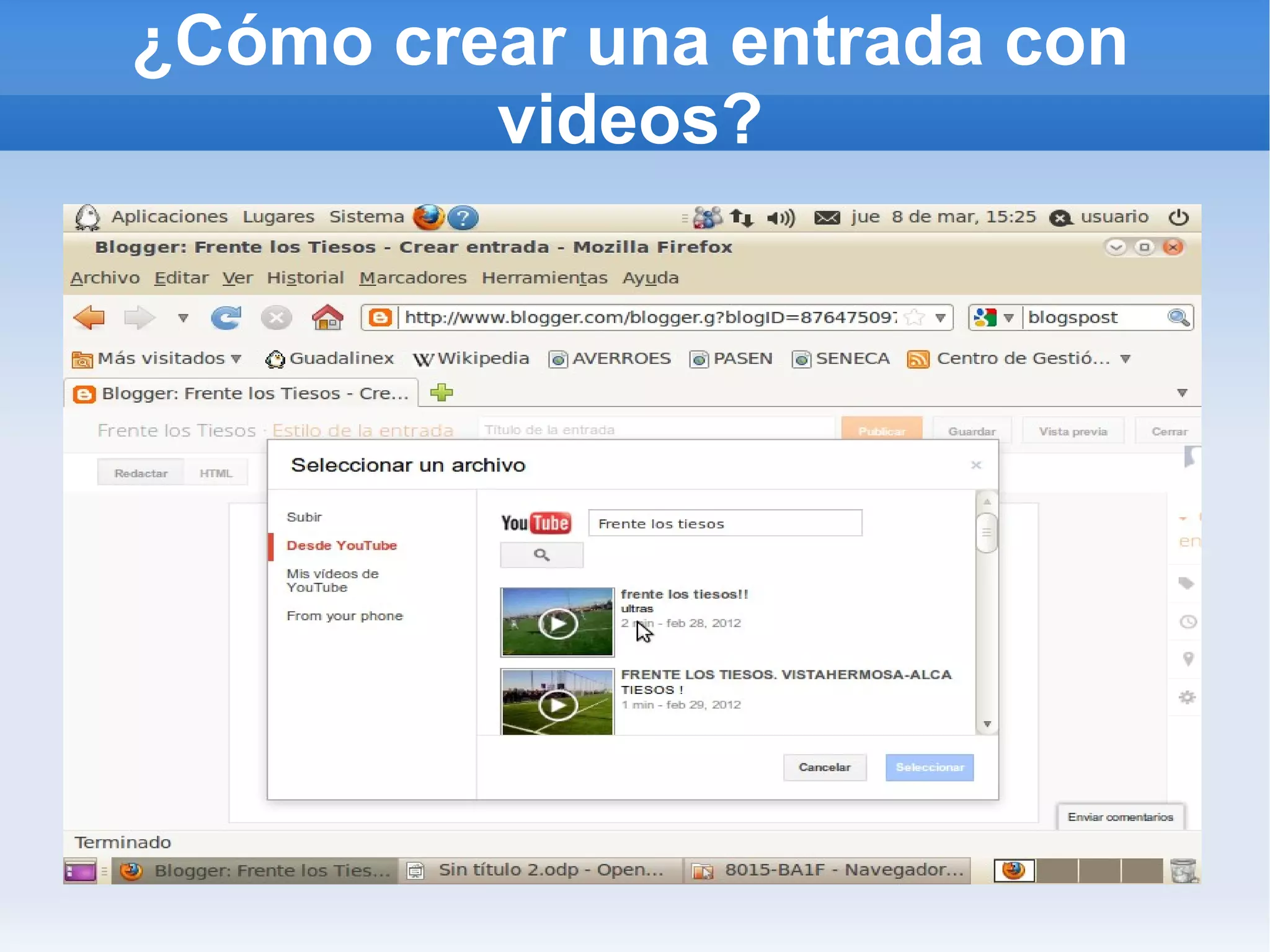Go to home page icon
Viewport: 1270px width, 952px height.
coord(327,317)
